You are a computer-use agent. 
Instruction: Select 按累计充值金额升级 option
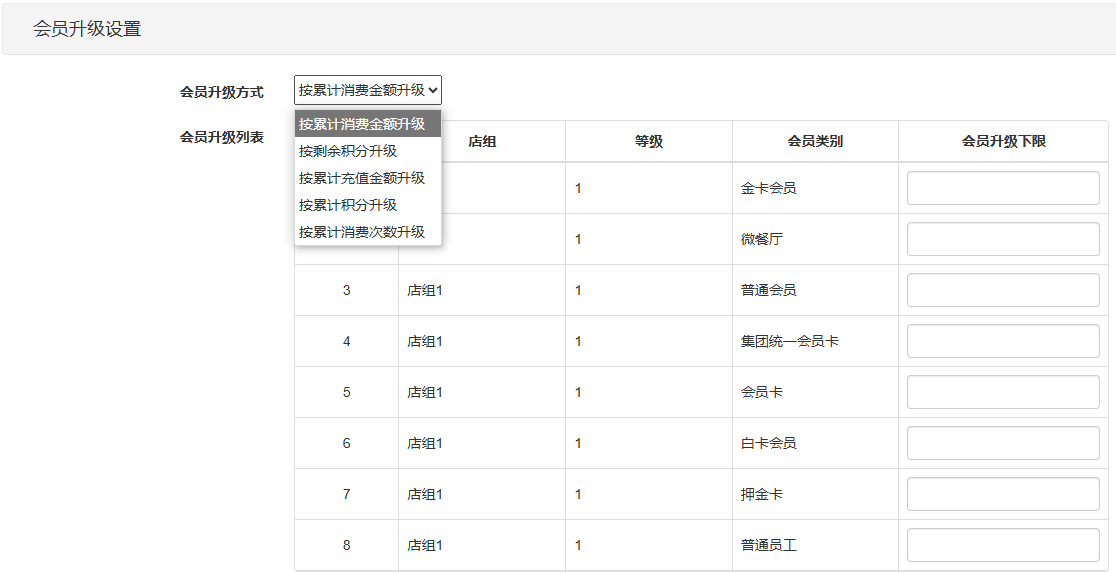(x=368, y=178)
